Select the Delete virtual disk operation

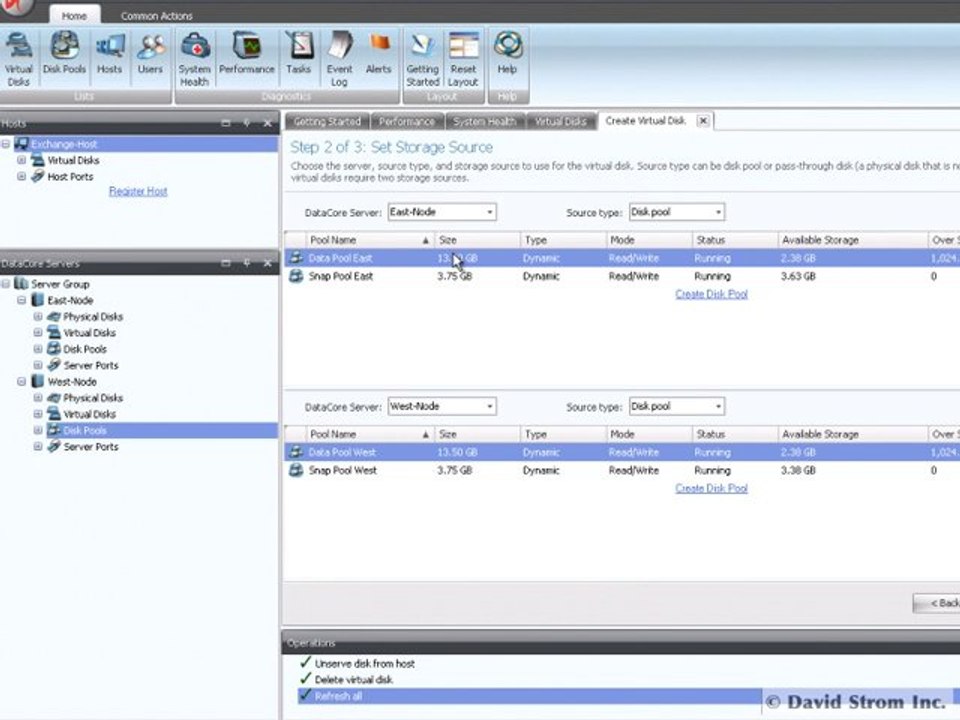(x=354, y=680)
